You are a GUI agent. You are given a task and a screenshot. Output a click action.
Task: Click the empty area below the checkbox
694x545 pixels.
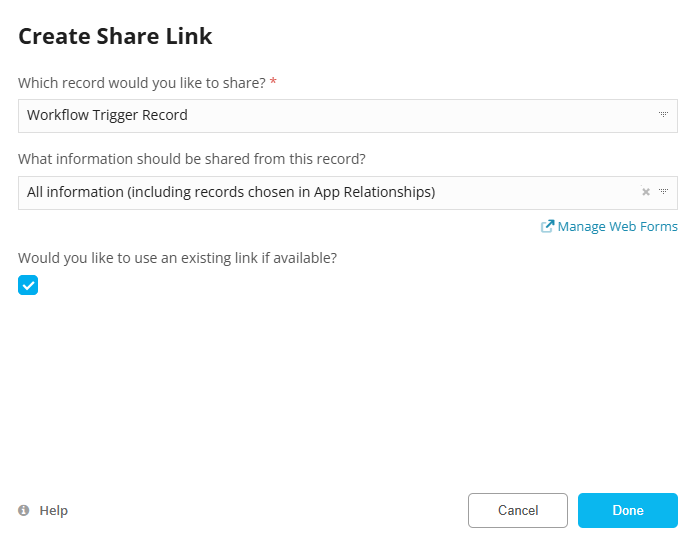[x=340, y=390]
